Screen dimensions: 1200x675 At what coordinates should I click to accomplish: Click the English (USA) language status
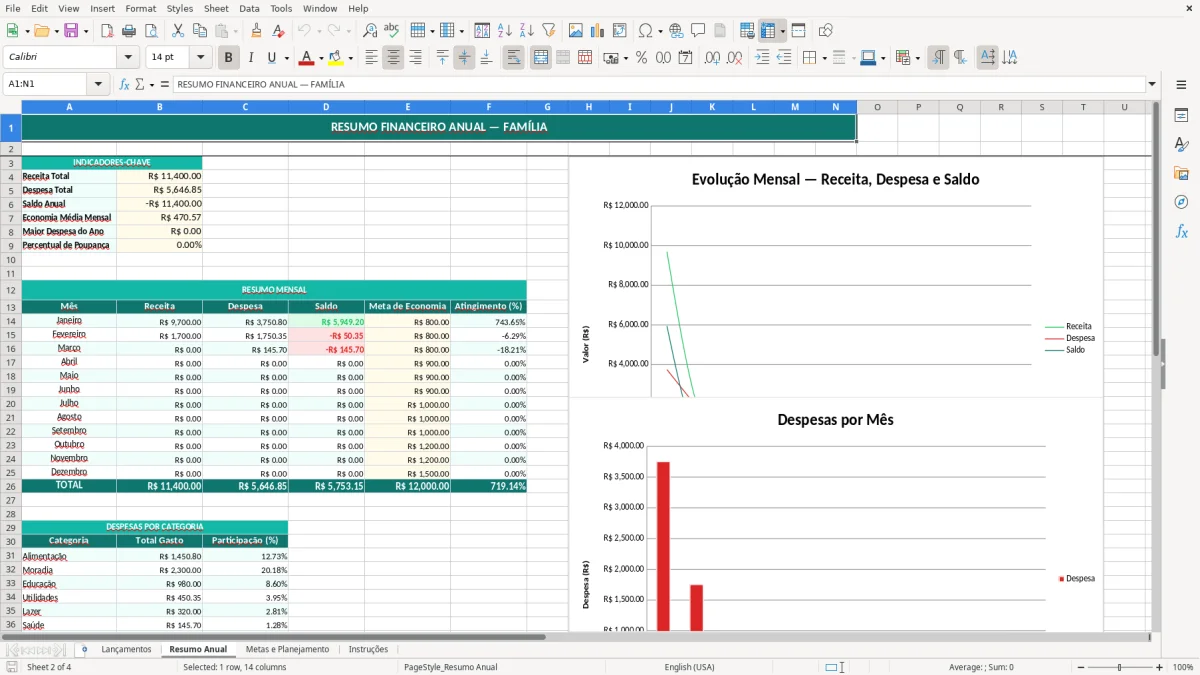[689, 667]
